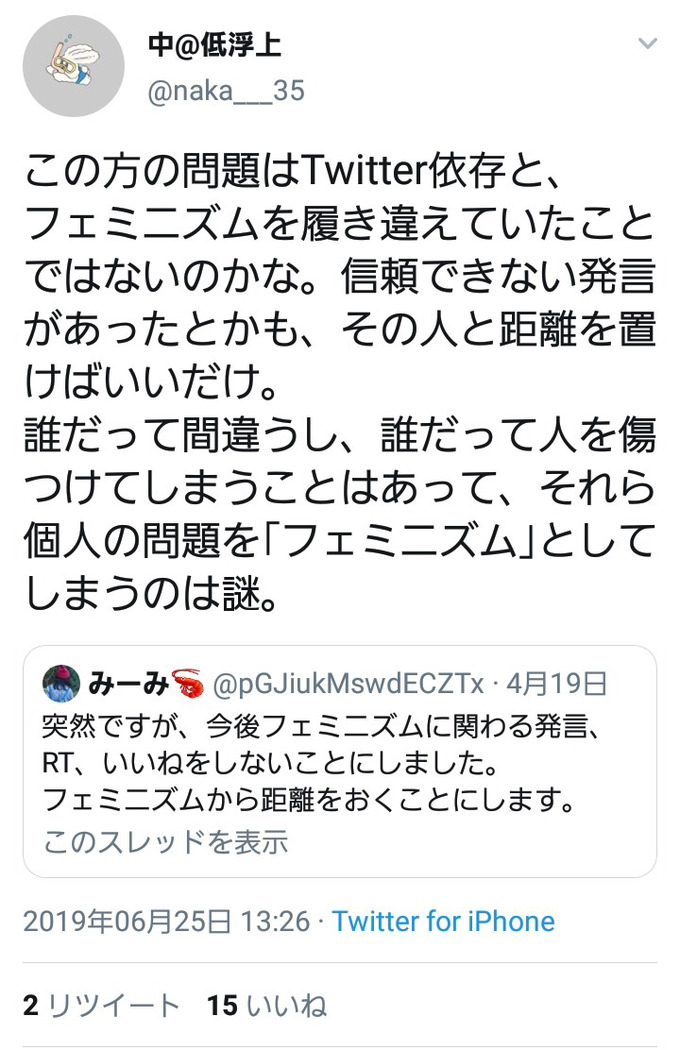
Task: View the 2 リツイート list
Action: [x=102, y=1006]
